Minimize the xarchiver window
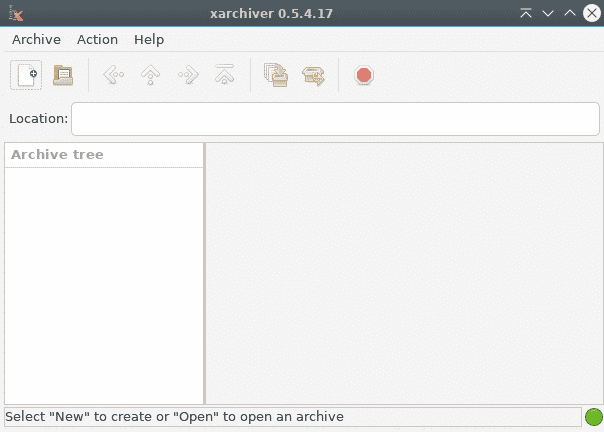The height and width of the screenshot is (432, 604). point(548,13)
